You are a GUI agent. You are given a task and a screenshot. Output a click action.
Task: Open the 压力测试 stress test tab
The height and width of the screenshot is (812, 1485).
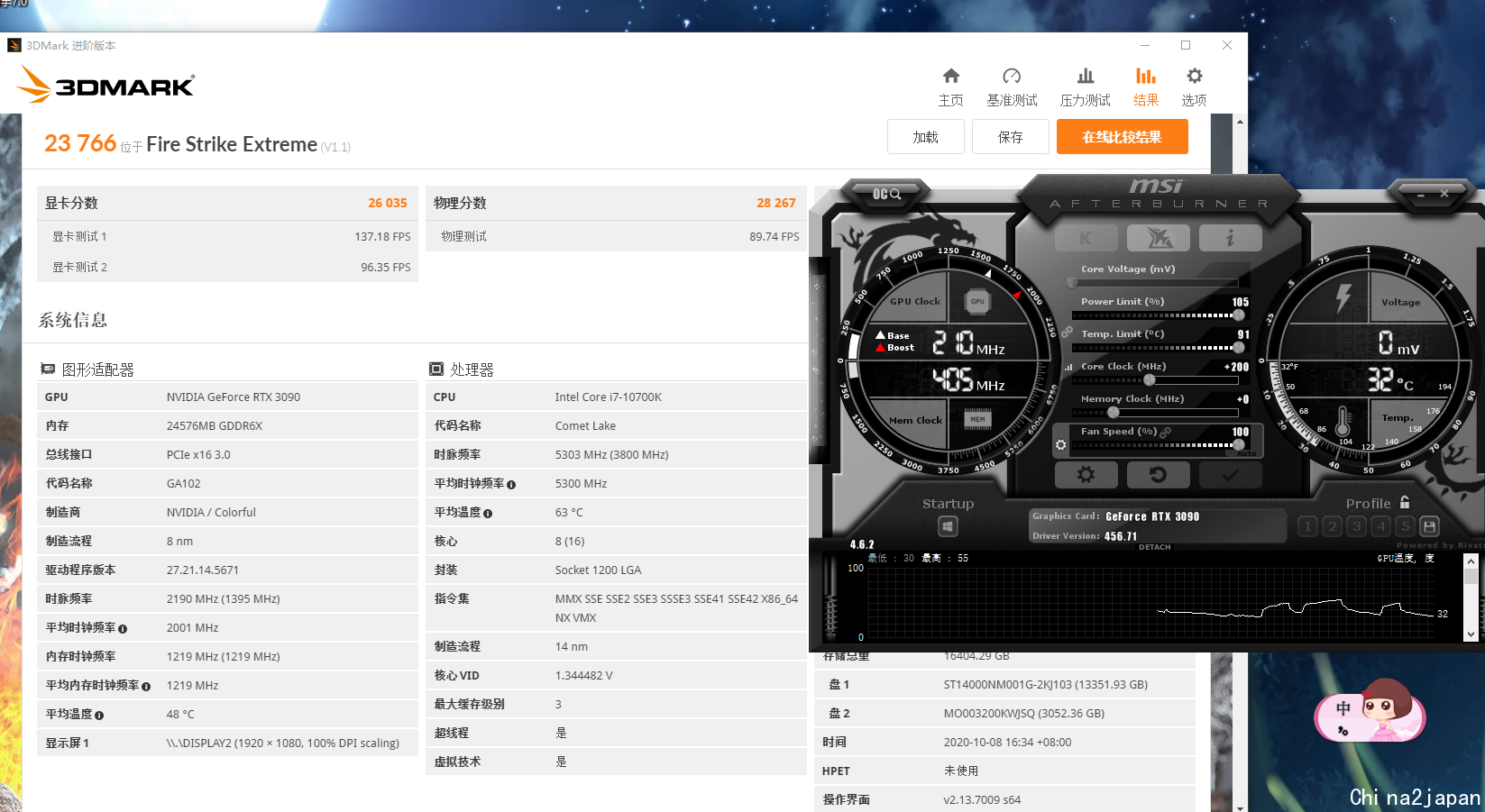click(1086, 87)
